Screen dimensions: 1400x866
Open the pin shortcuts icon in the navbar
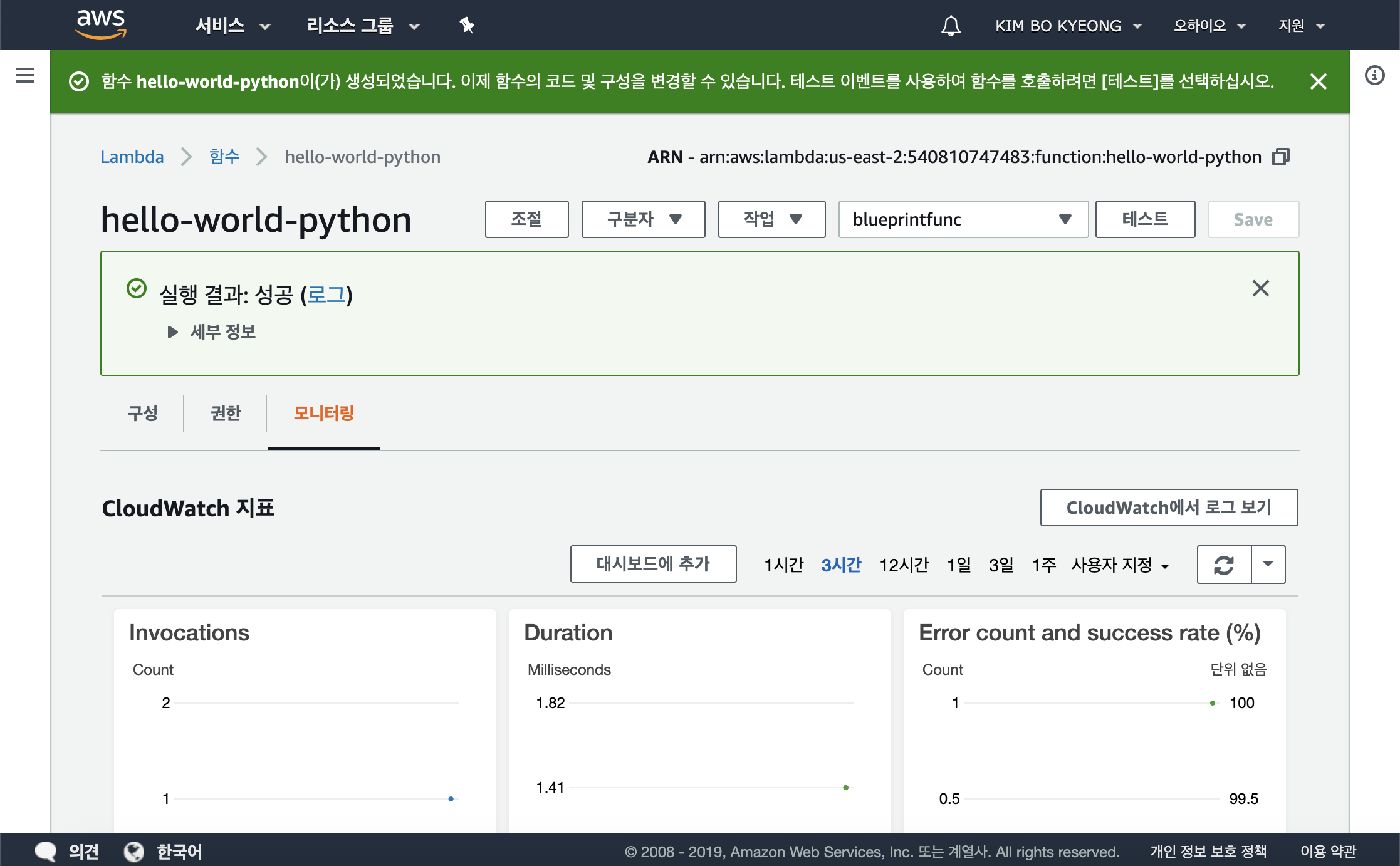pyautogui.click(x=467, y=26)
